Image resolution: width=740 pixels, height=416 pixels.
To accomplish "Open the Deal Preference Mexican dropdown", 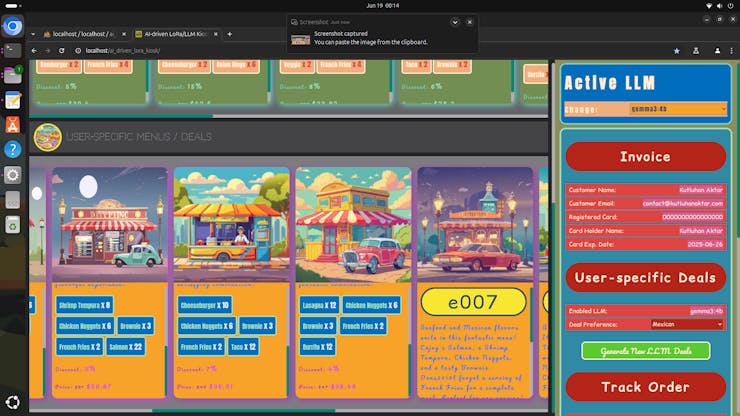I will click(686, 324).
